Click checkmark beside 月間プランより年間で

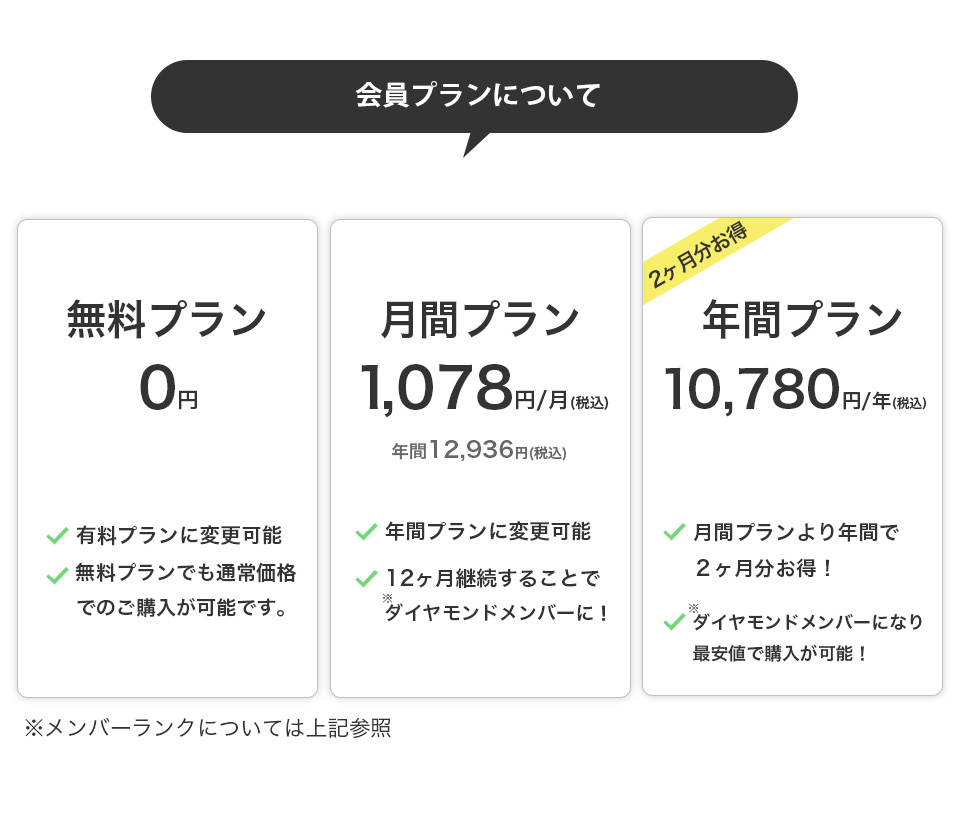(674, 531)
